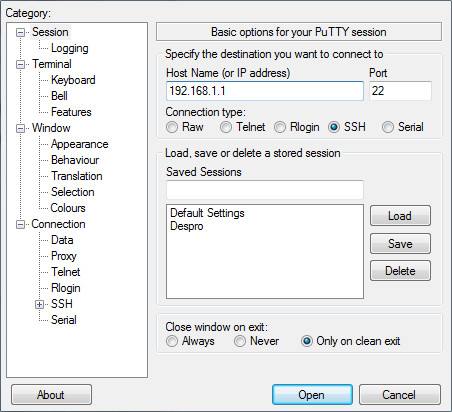The image size is (452, 412).
Task: Select the Window category
Action: tap(51, 128)
